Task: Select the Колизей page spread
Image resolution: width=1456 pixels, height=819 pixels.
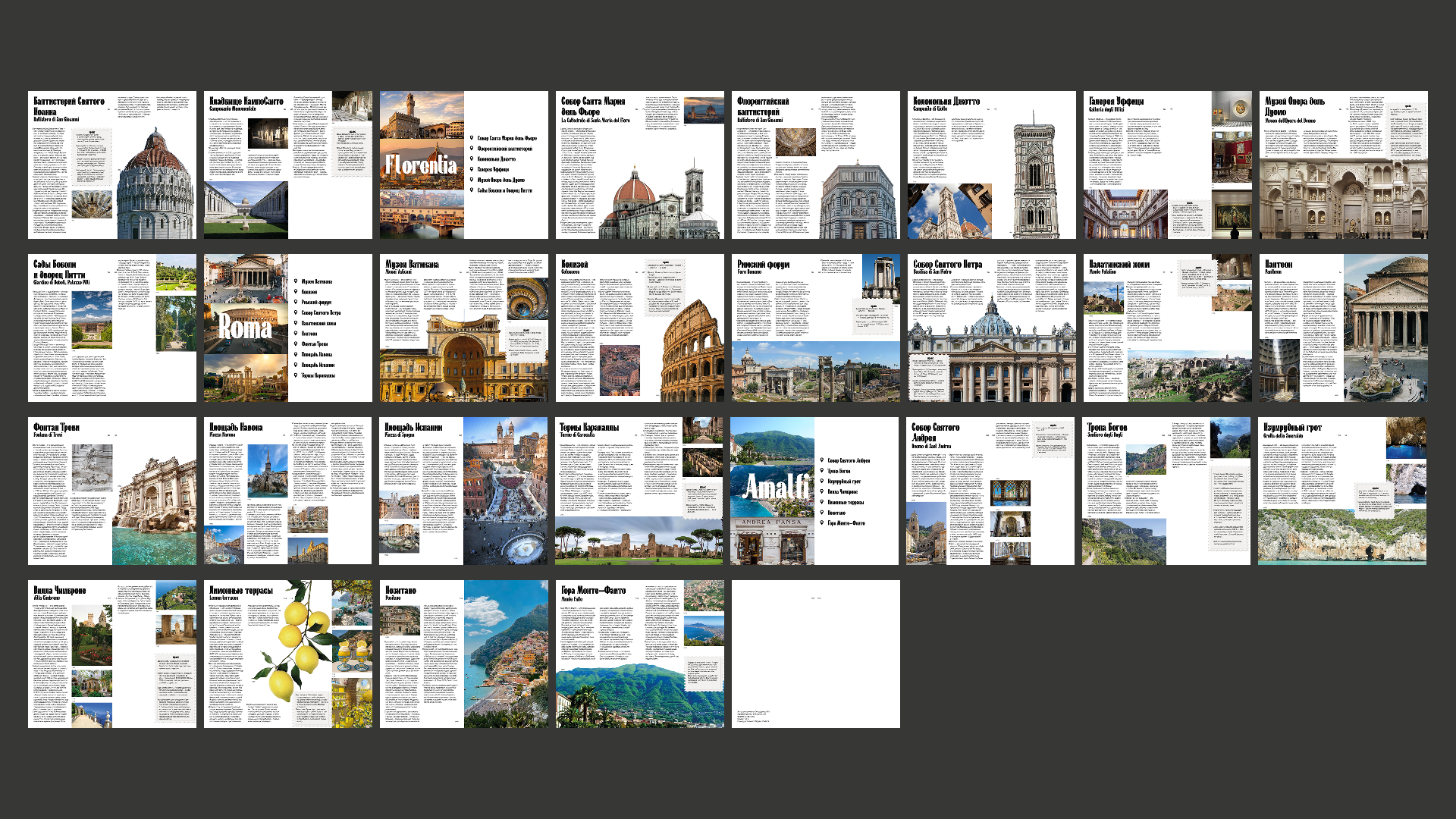Action: [640, 328]
